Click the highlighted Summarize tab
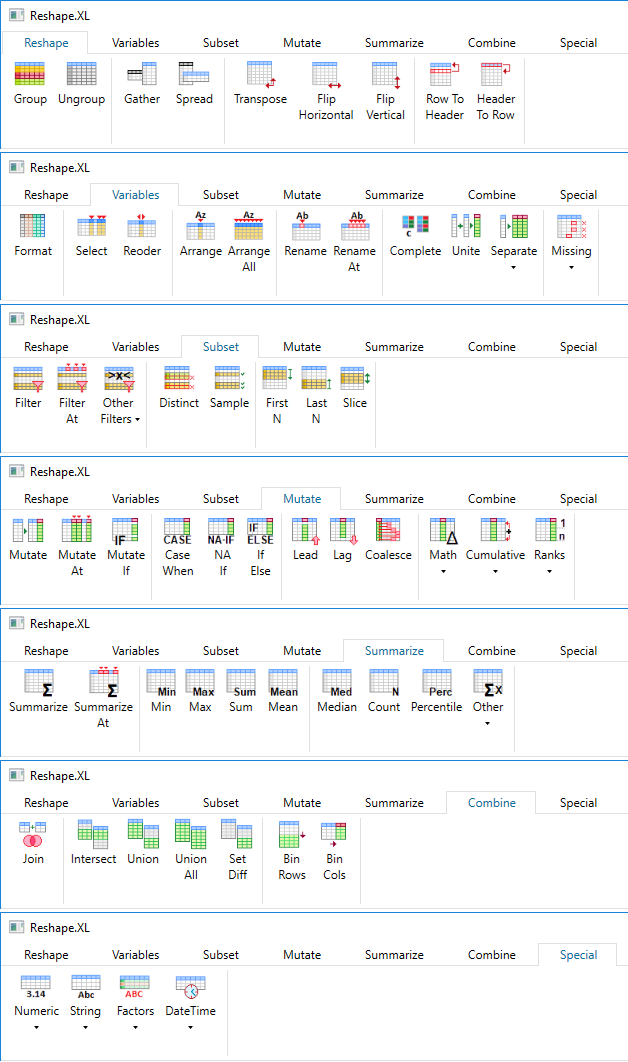The height and width of the screenshot is (1062, 628). coord(394,650)
